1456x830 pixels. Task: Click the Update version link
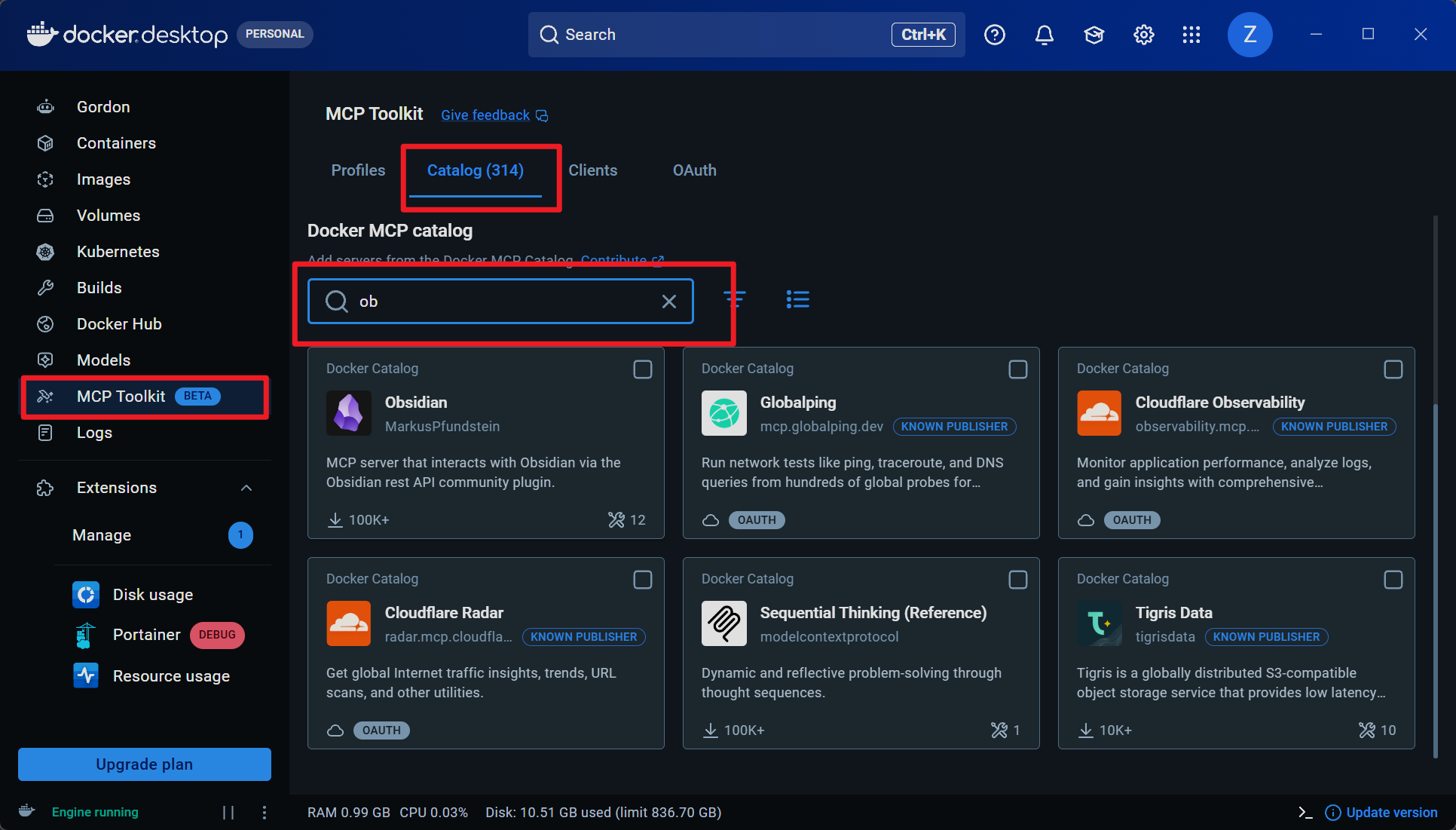[1392, 812]
